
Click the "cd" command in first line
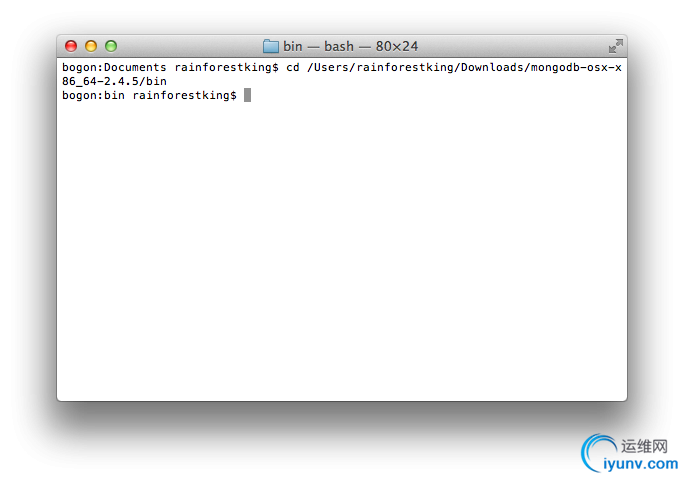tap(293, 67)
